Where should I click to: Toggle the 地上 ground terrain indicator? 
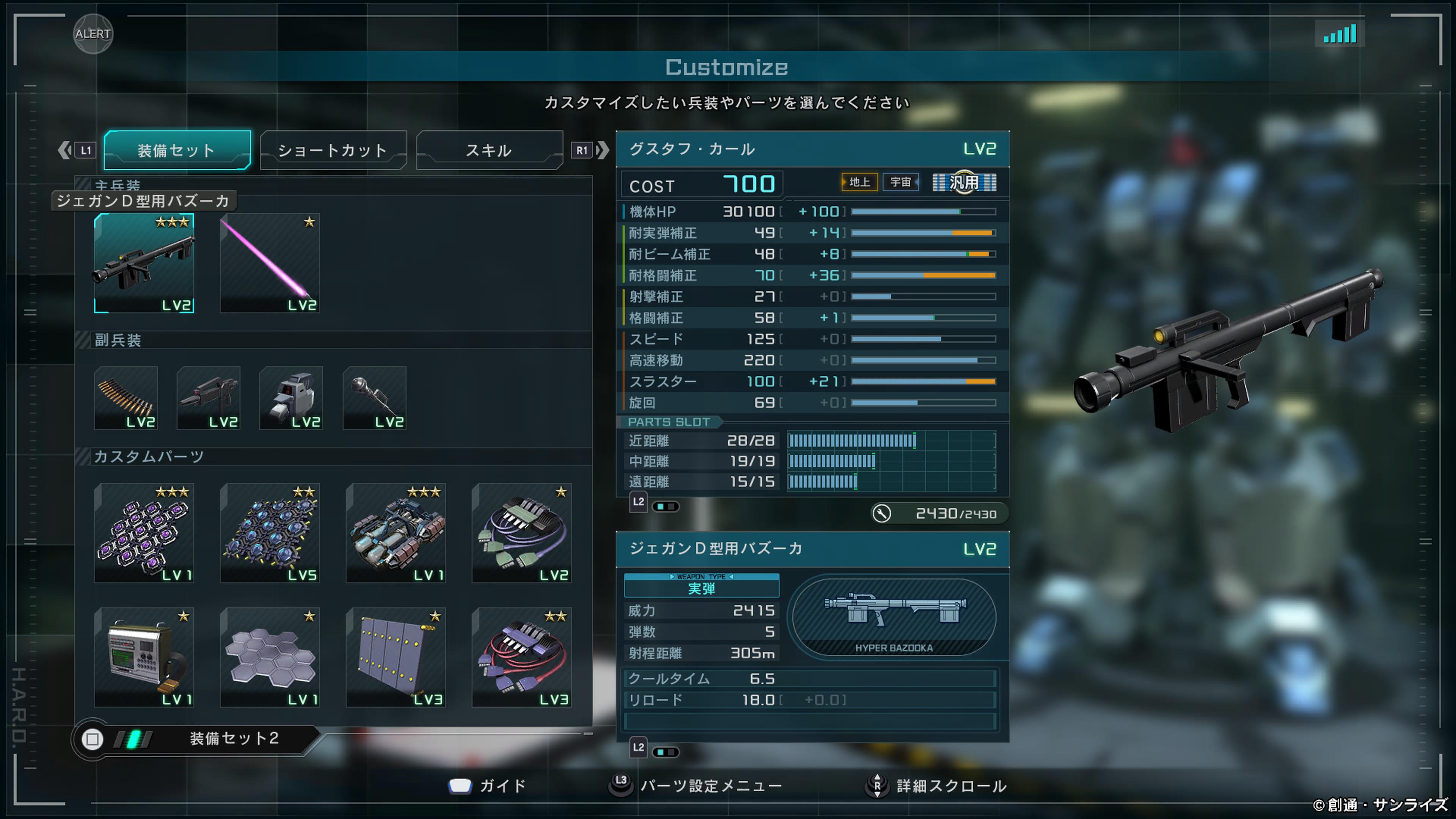tap(859, 182)
